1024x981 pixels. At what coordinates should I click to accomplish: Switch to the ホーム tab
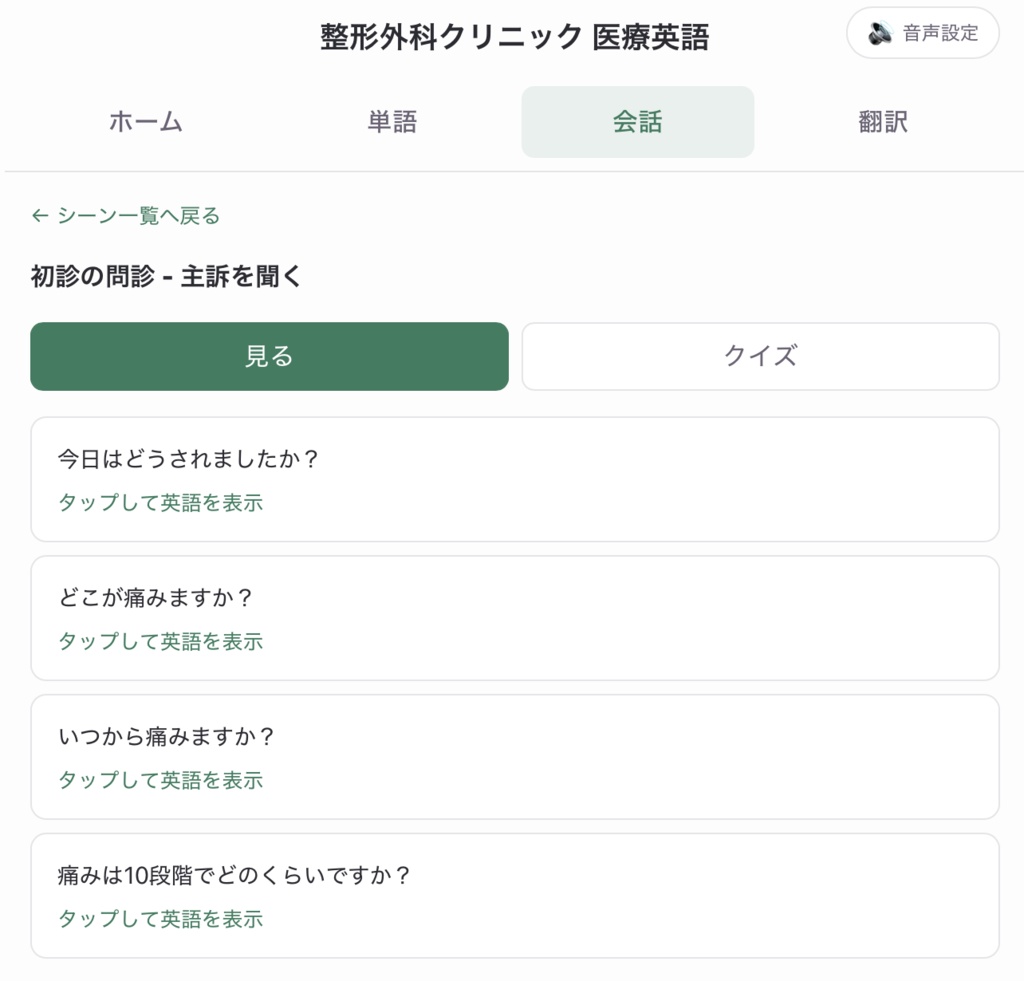tap(146, 121)
